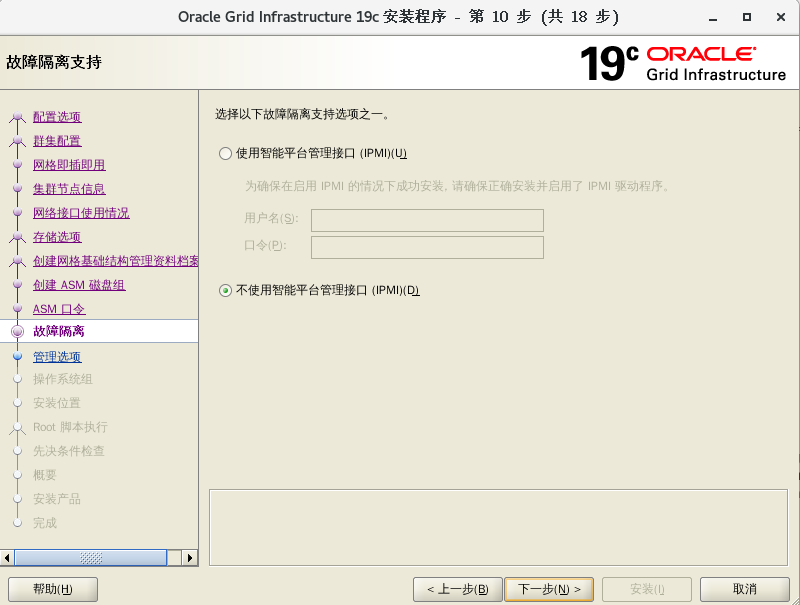This screenshot has height=605, width=800.
Task: Go to 管理选项 step link
Action: point(57,357)
